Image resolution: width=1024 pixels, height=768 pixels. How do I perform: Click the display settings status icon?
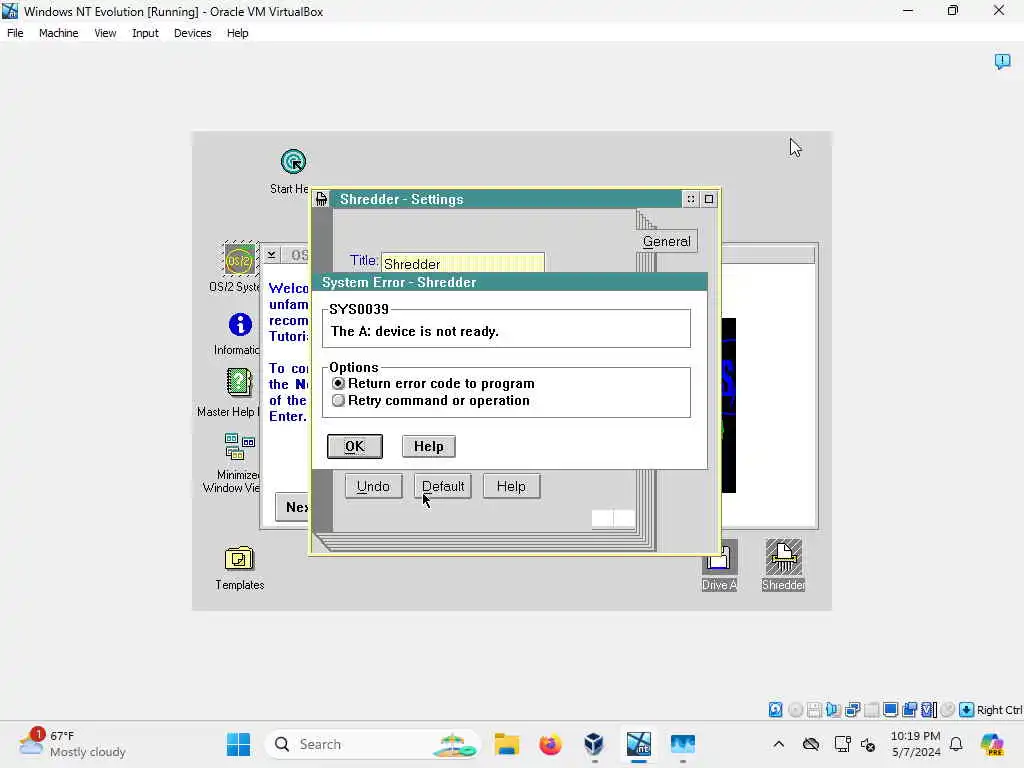(890, 710)
